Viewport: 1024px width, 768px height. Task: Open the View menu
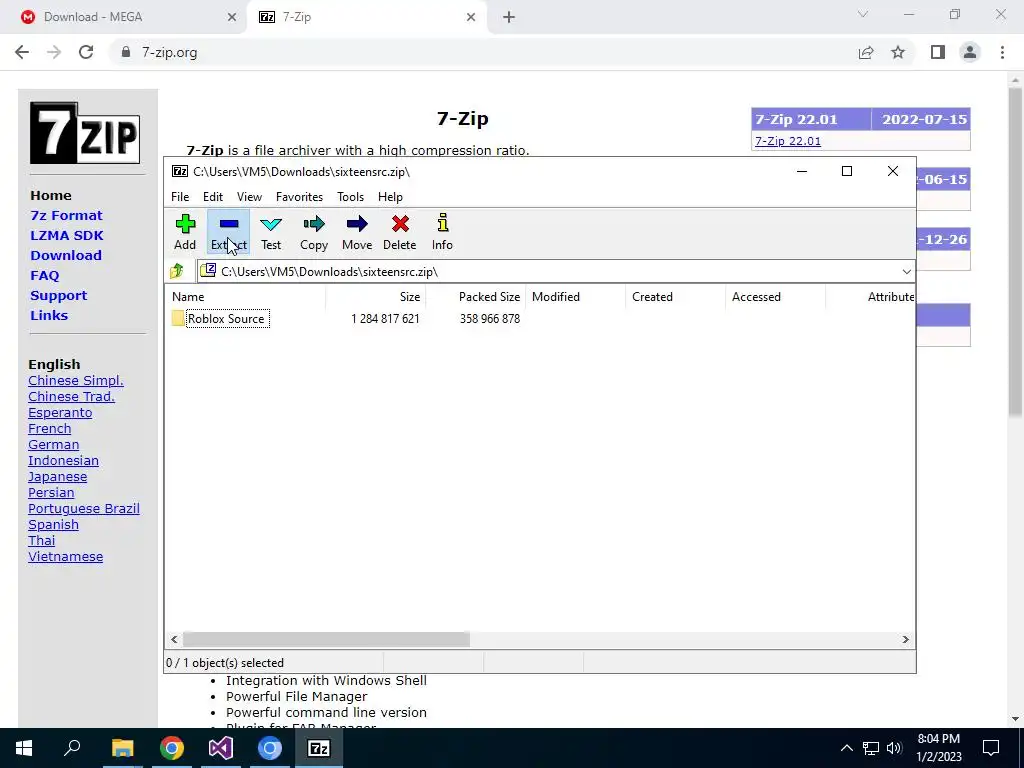pyautogui.click(x=249, y=197)
